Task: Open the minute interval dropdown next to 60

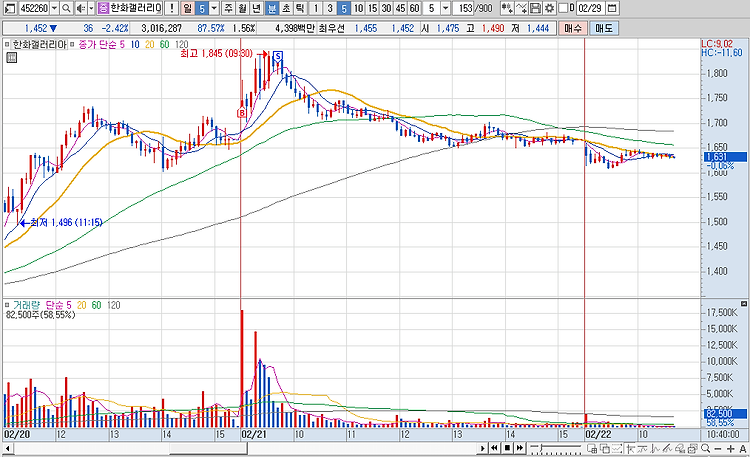Action: coord(445,8)
